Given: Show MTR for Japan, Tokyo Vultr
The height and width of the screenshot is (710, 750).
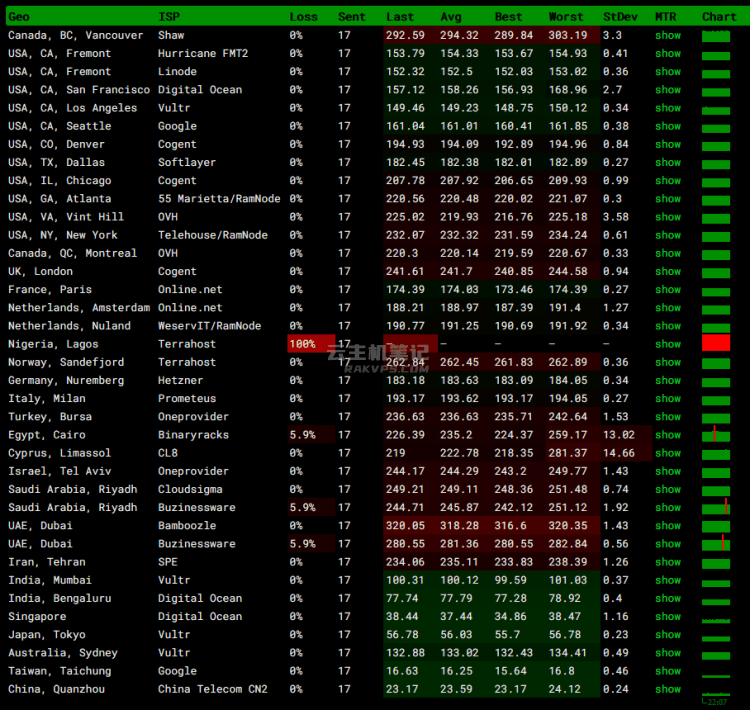Looking at the screenshot, I should click(x=668, y=634).
